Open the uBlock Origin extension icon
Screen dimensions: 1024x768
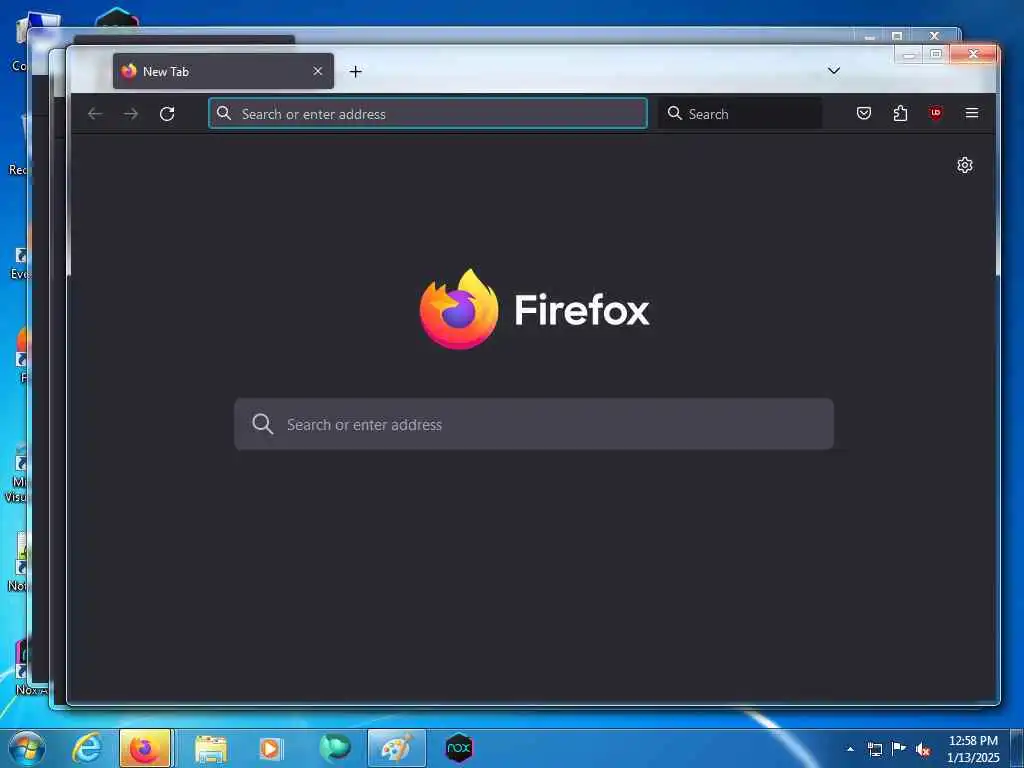[936, 114]
